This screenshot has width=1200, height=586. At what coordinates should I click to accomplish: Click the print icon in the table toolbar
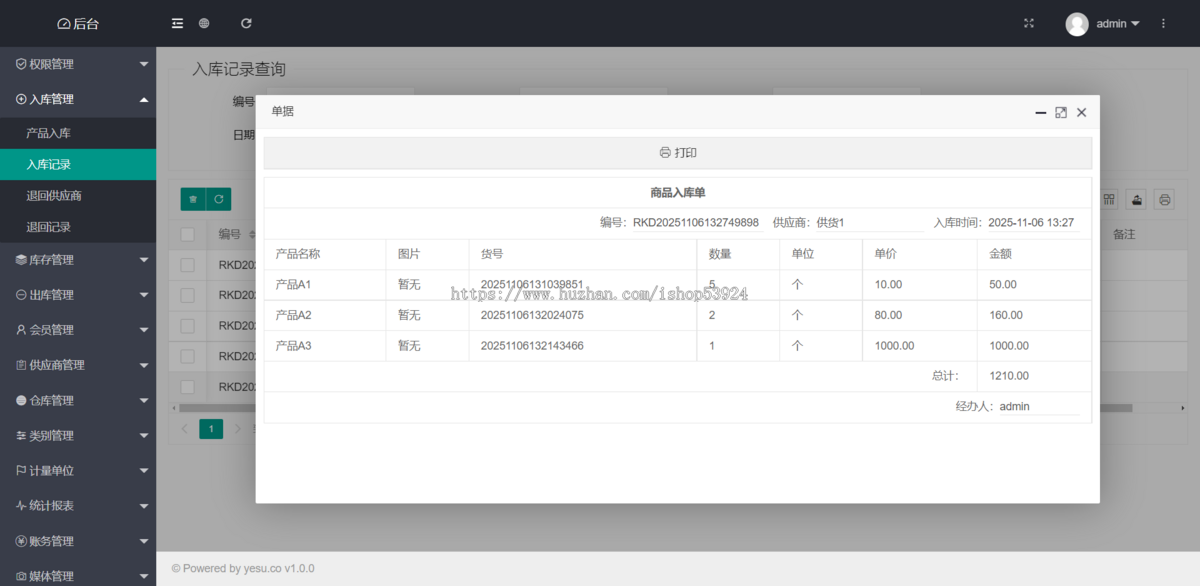pyautogui.click(x=1164, y=199)
